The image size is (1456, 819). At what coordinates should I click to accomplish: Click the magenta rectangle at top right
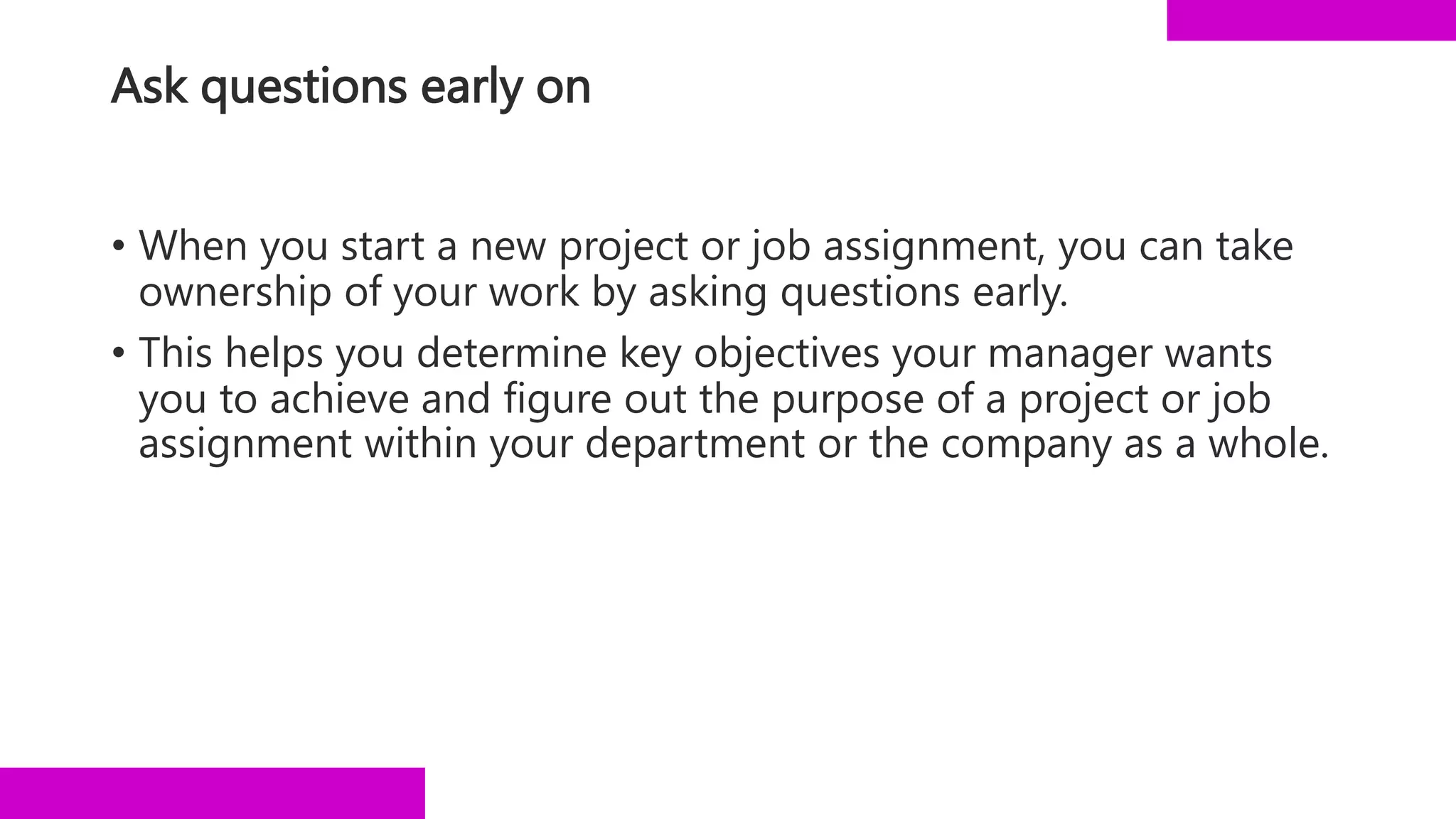(x=1311, y=20)
